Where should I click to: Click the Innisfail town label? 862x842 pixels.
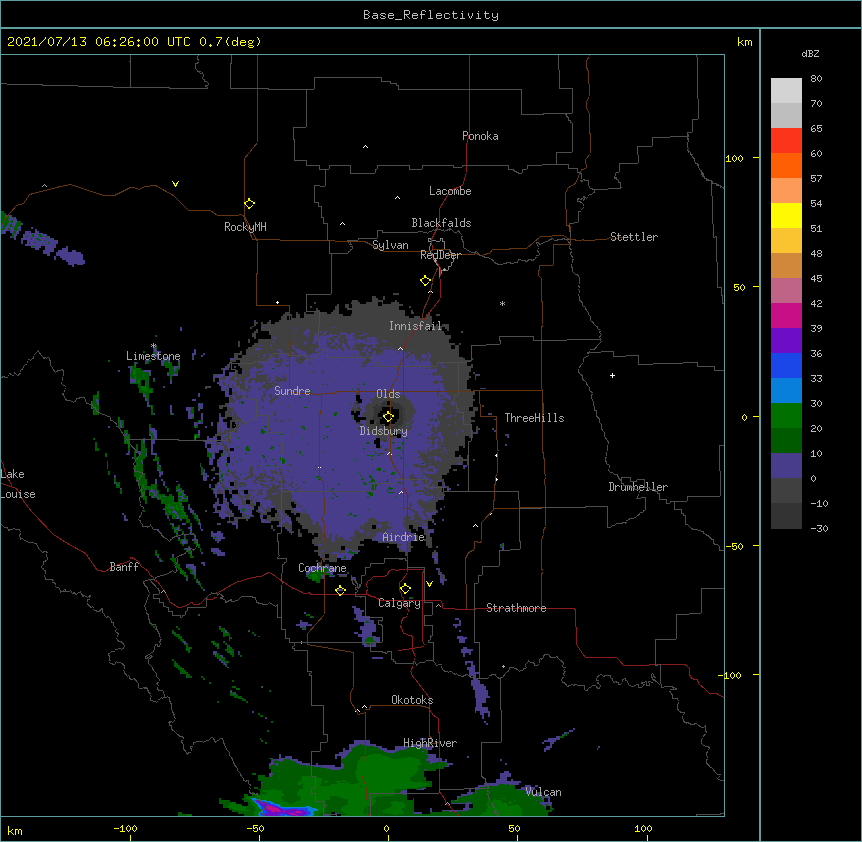click(x=415, y=326)
